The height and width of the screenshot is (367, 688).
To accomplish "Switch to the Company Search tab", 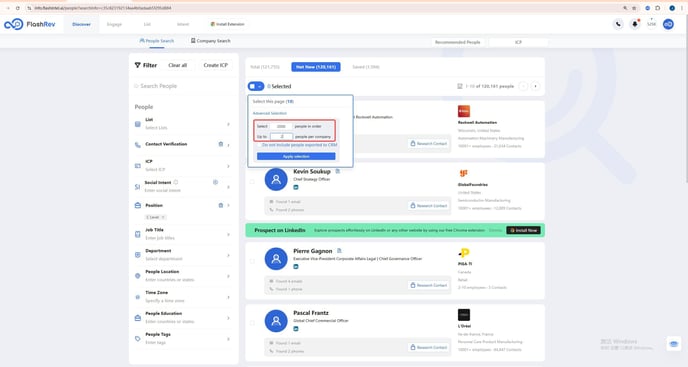I will click(211, 41).
